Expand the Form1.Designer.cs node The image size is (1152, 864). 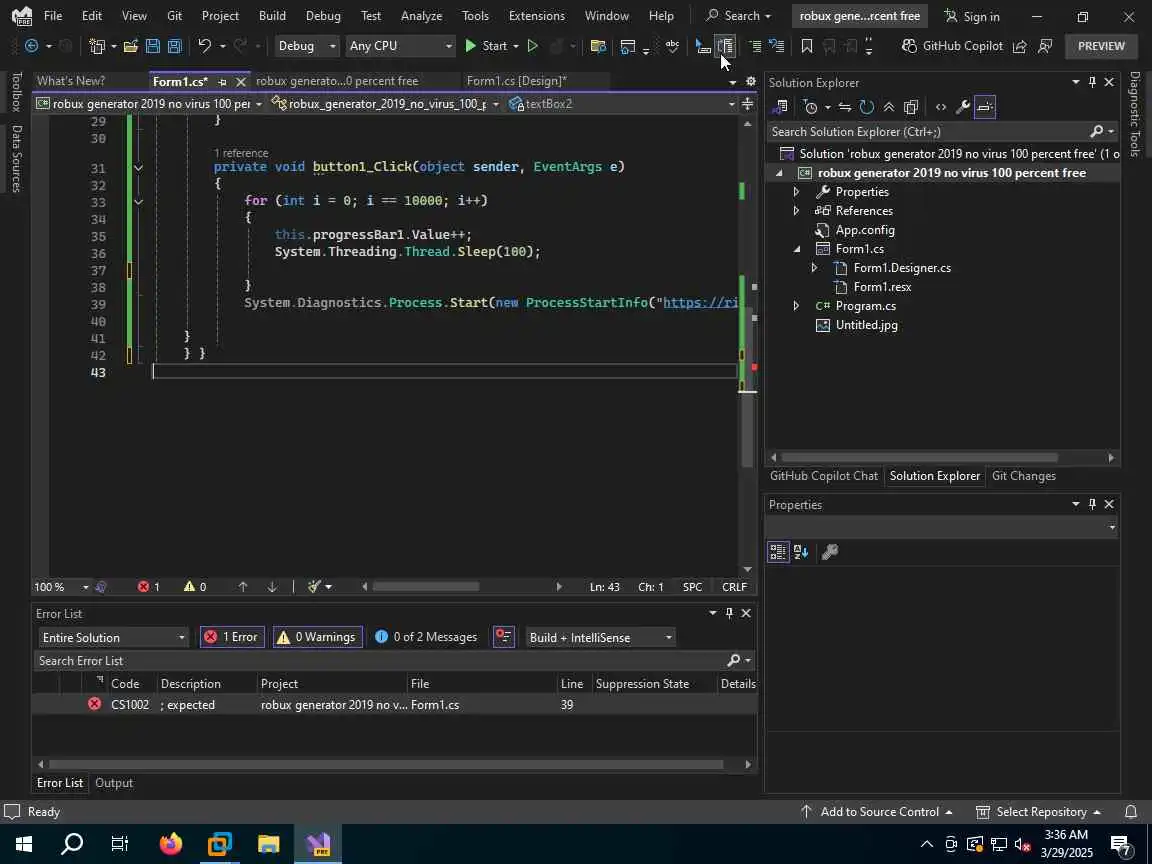814,268
